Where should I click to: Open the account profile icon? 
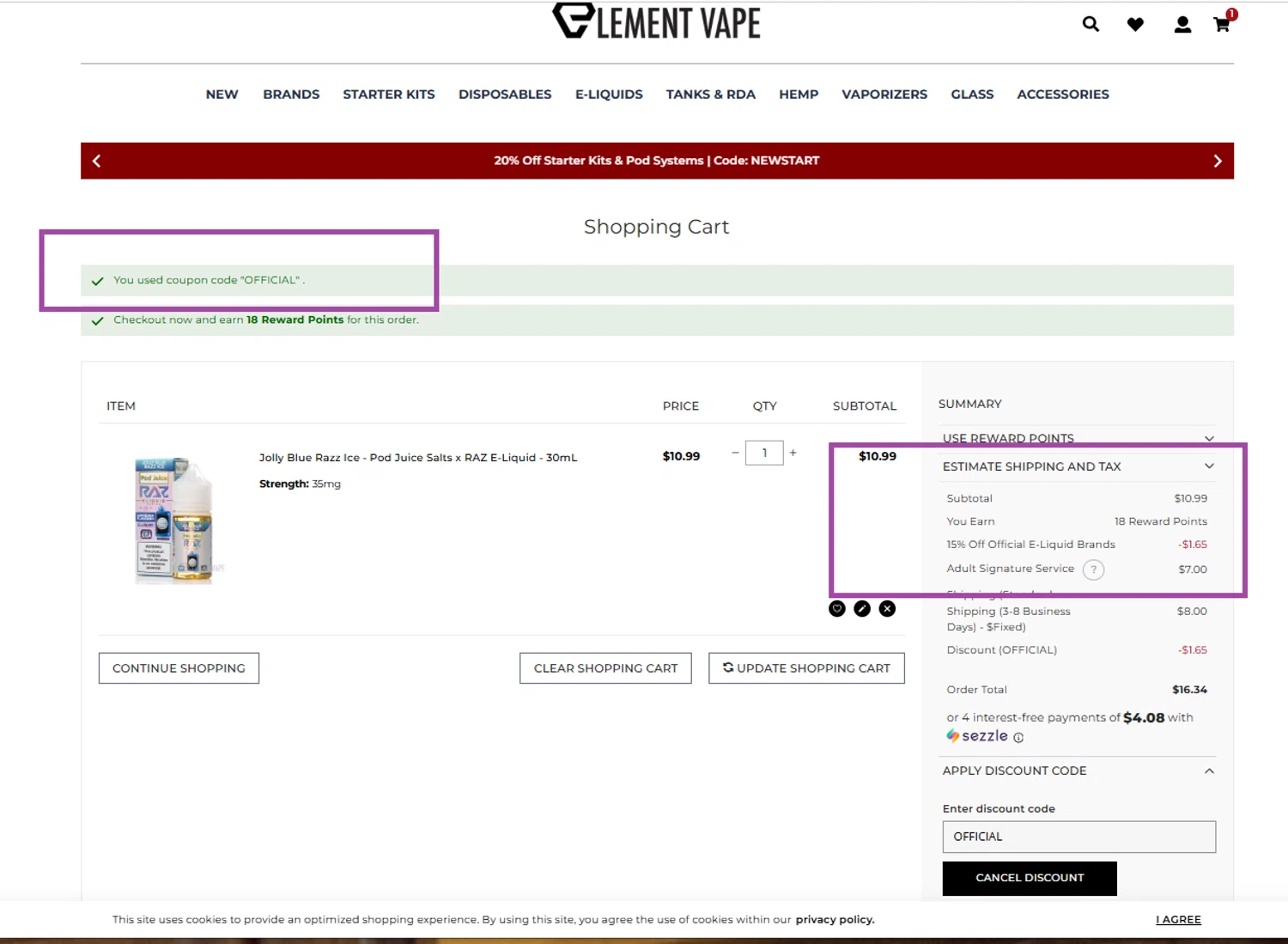(1182, 24)
